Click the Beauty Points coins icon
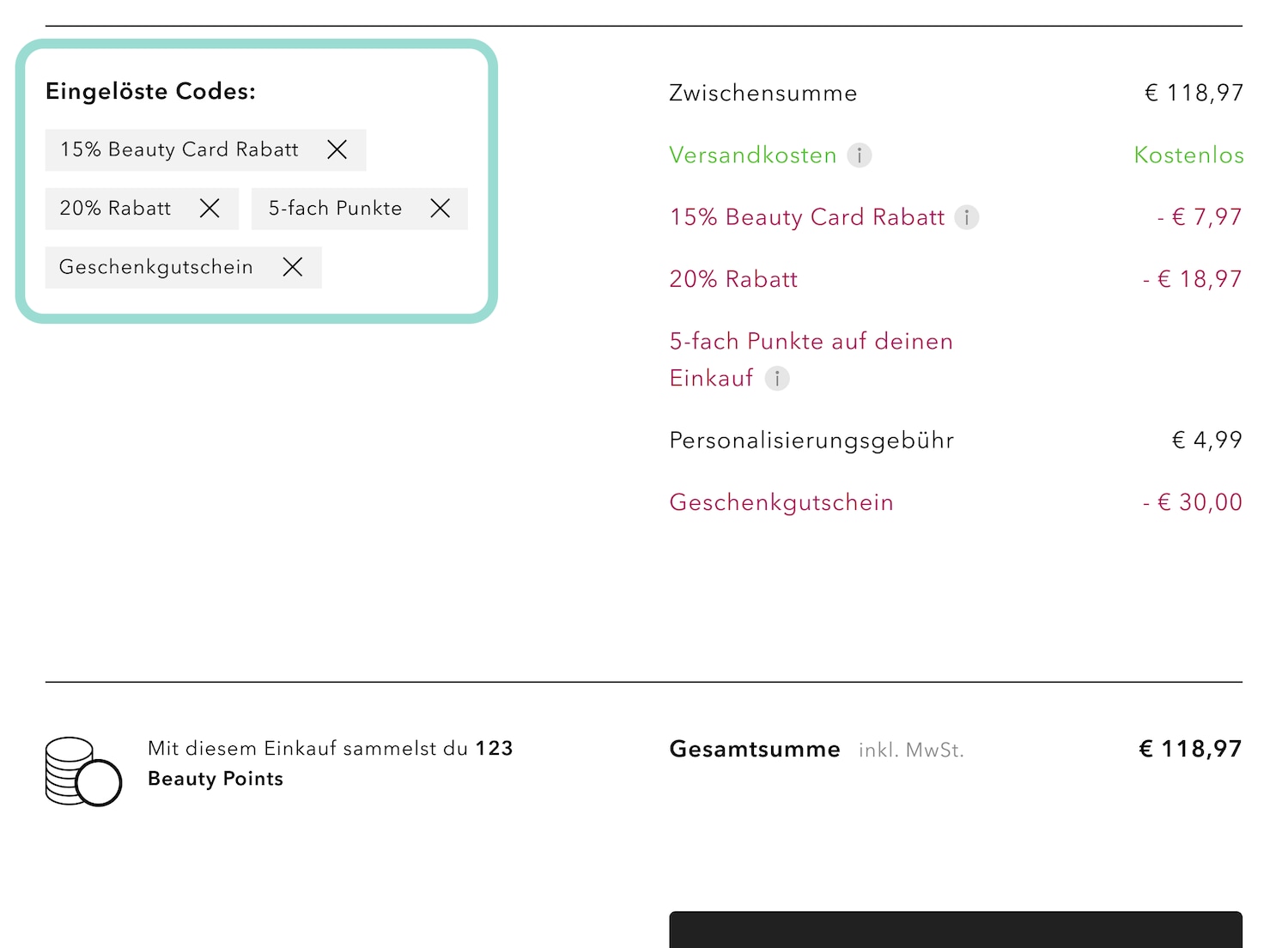This screenshot has height=948, width=1288. tap(82, 770)
